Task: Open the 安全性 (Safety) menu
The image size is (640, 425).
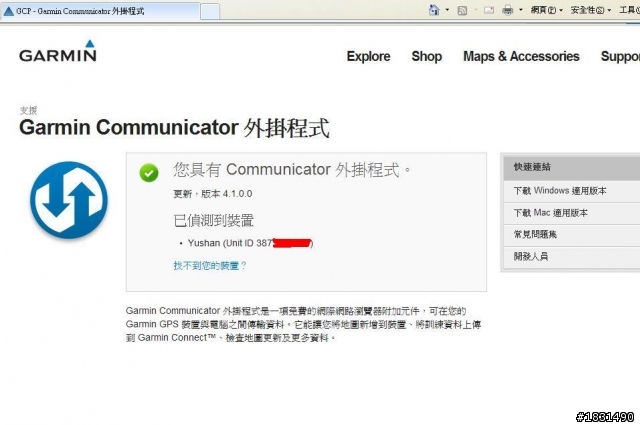Action: pos(590,10)
